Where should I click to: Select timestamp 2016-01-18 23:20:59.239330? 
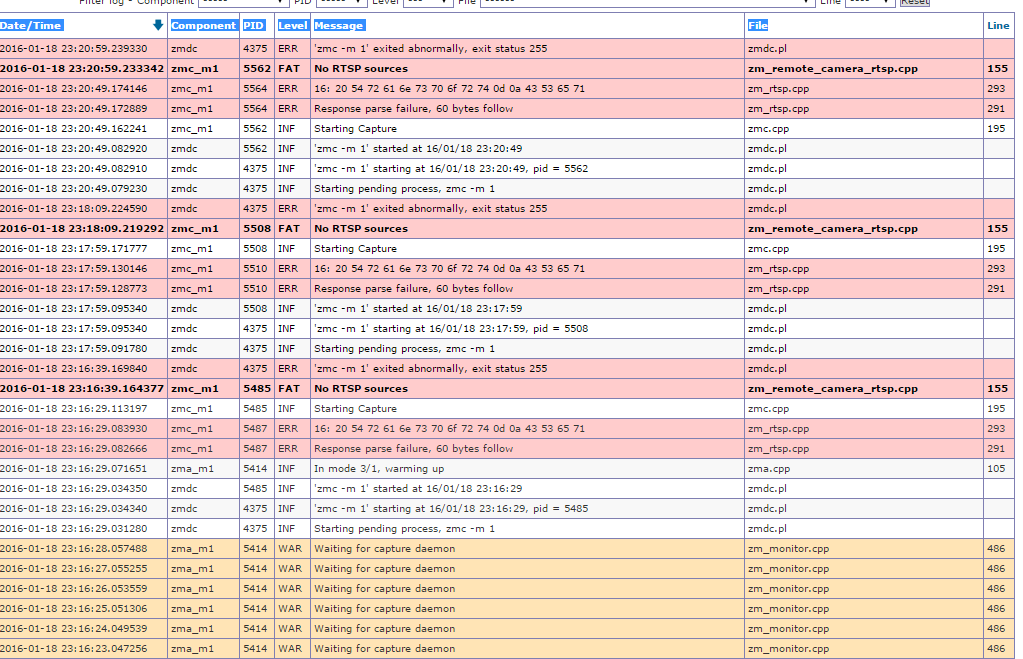point(74,48)
